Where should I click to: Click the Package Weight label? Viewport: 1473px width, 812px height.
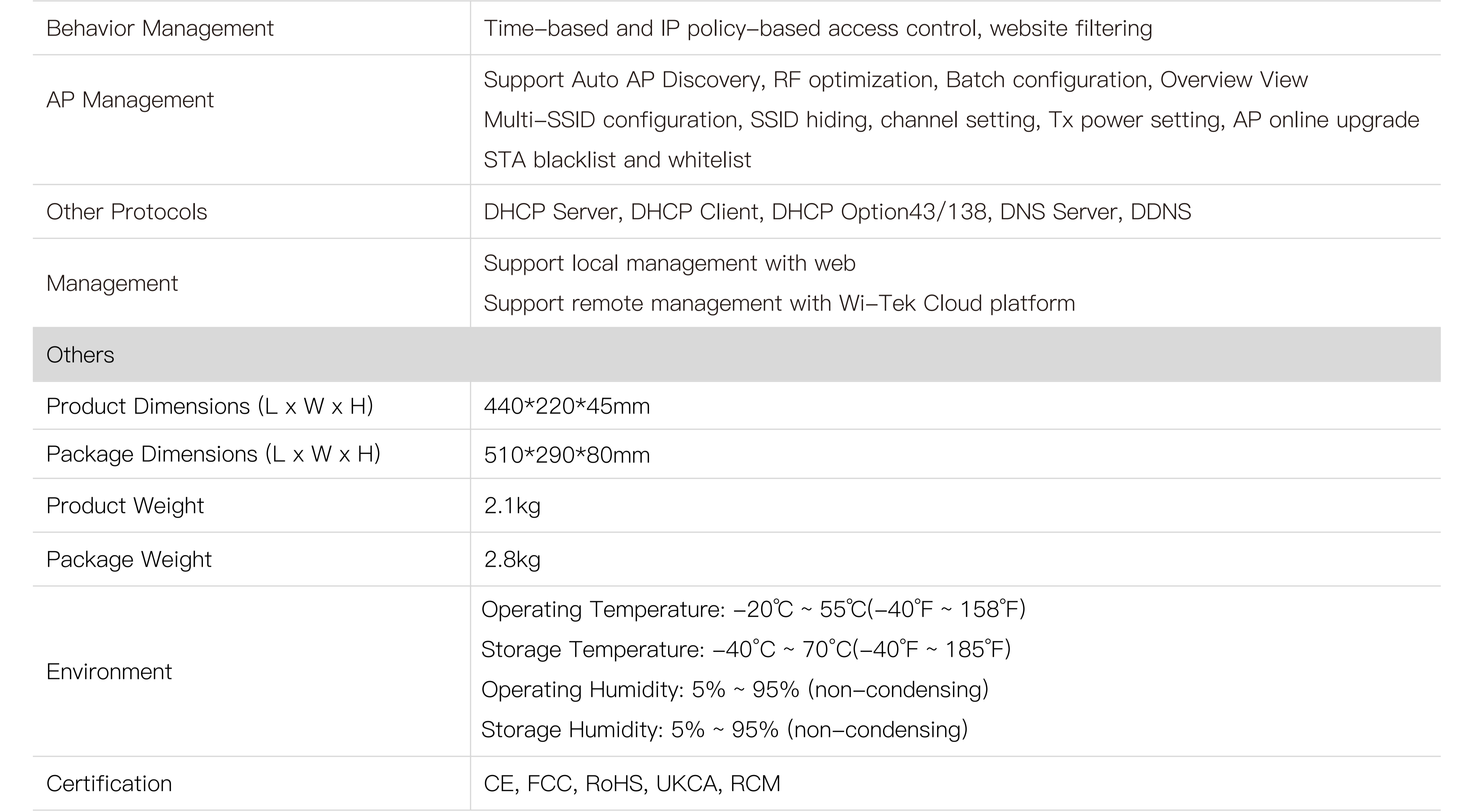pos(129,559)
